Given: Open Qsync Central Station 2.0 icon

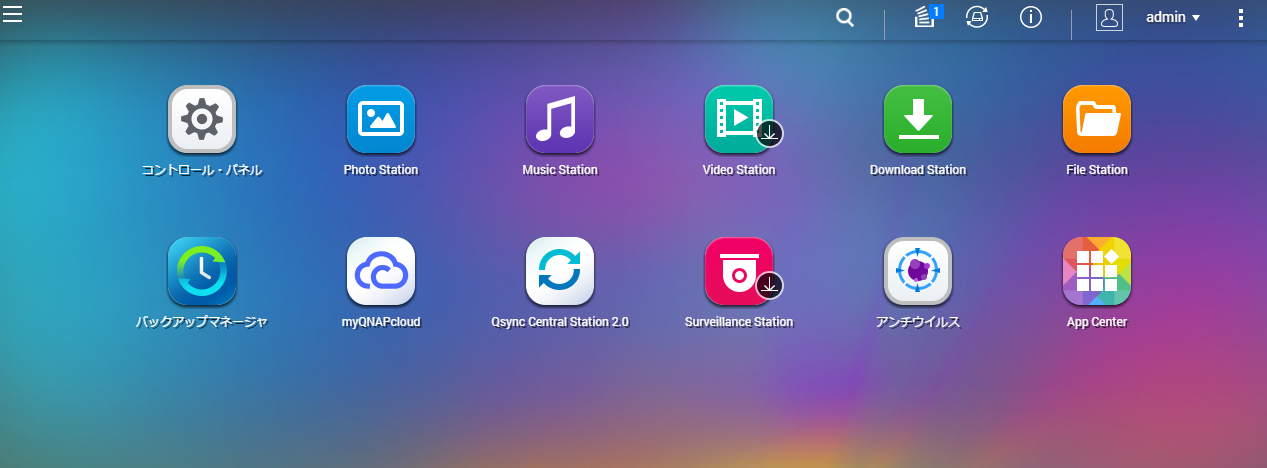Looking at the screenshot, I should (x=560, y=272).
